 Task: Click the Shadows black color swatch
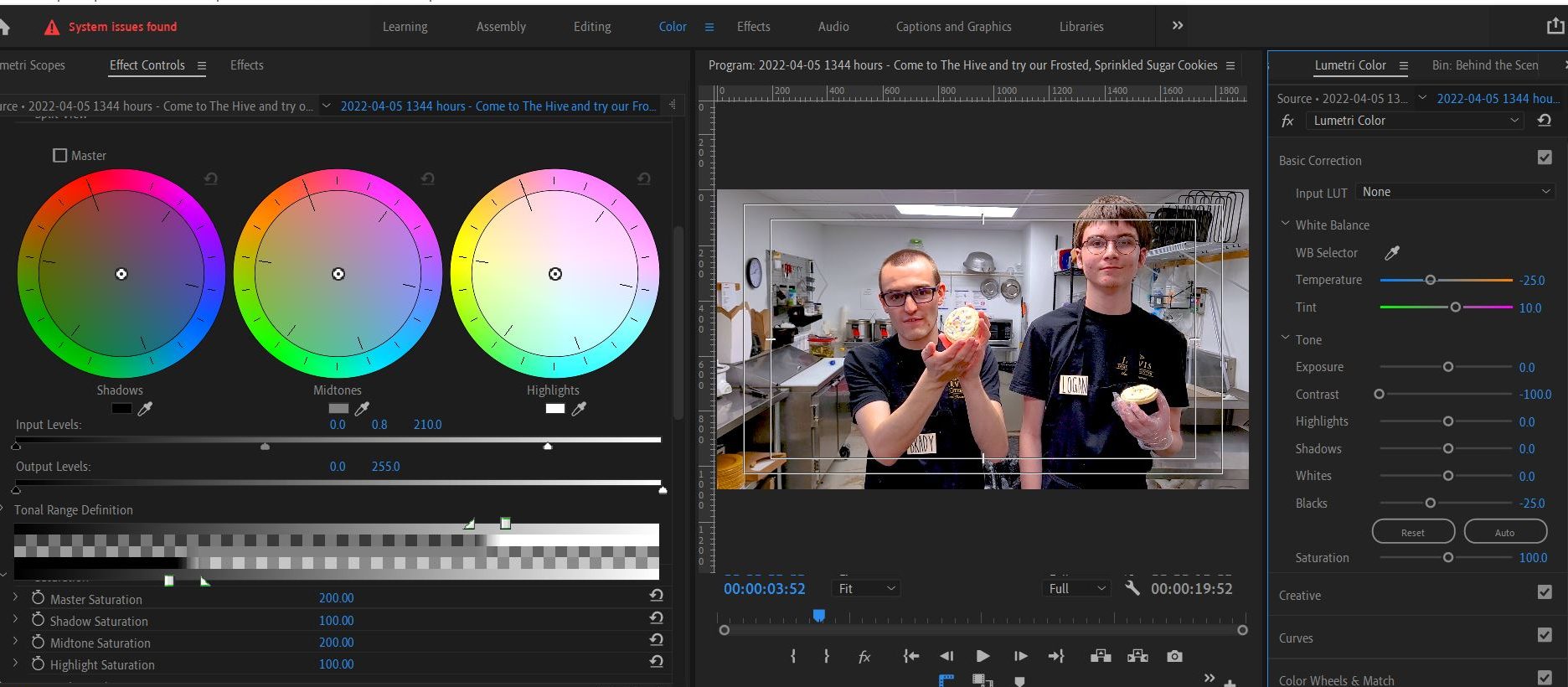[121, 409]
